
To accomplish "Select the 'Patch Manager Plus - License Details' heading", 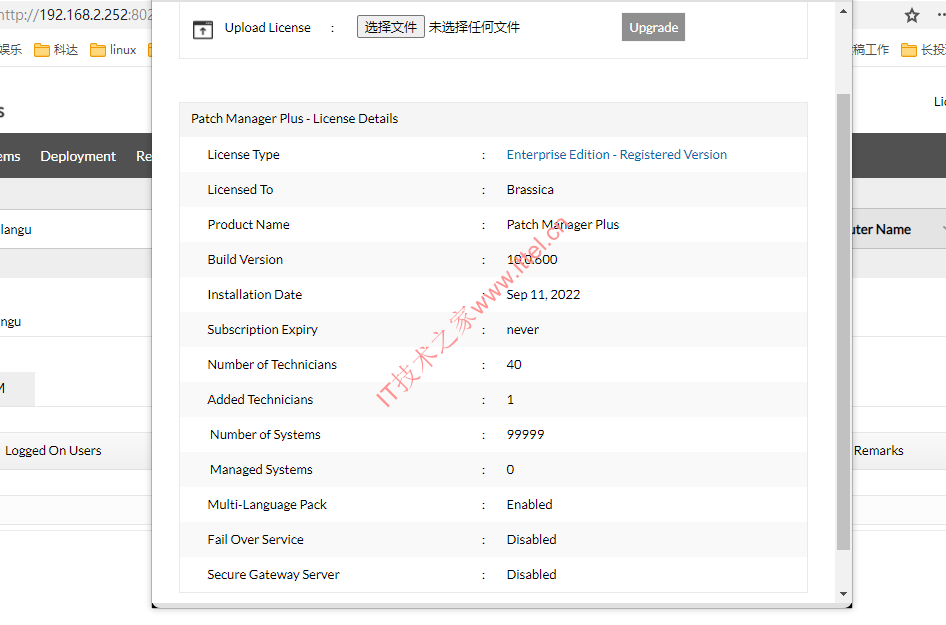I will (294, 119).
